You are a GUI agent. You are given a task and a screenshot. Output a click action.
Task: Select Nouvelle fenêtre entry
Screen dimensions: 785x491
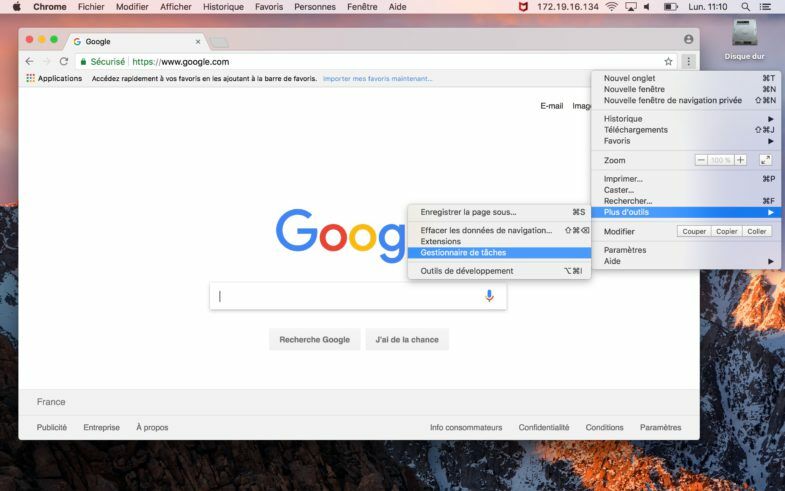point(686,89)
